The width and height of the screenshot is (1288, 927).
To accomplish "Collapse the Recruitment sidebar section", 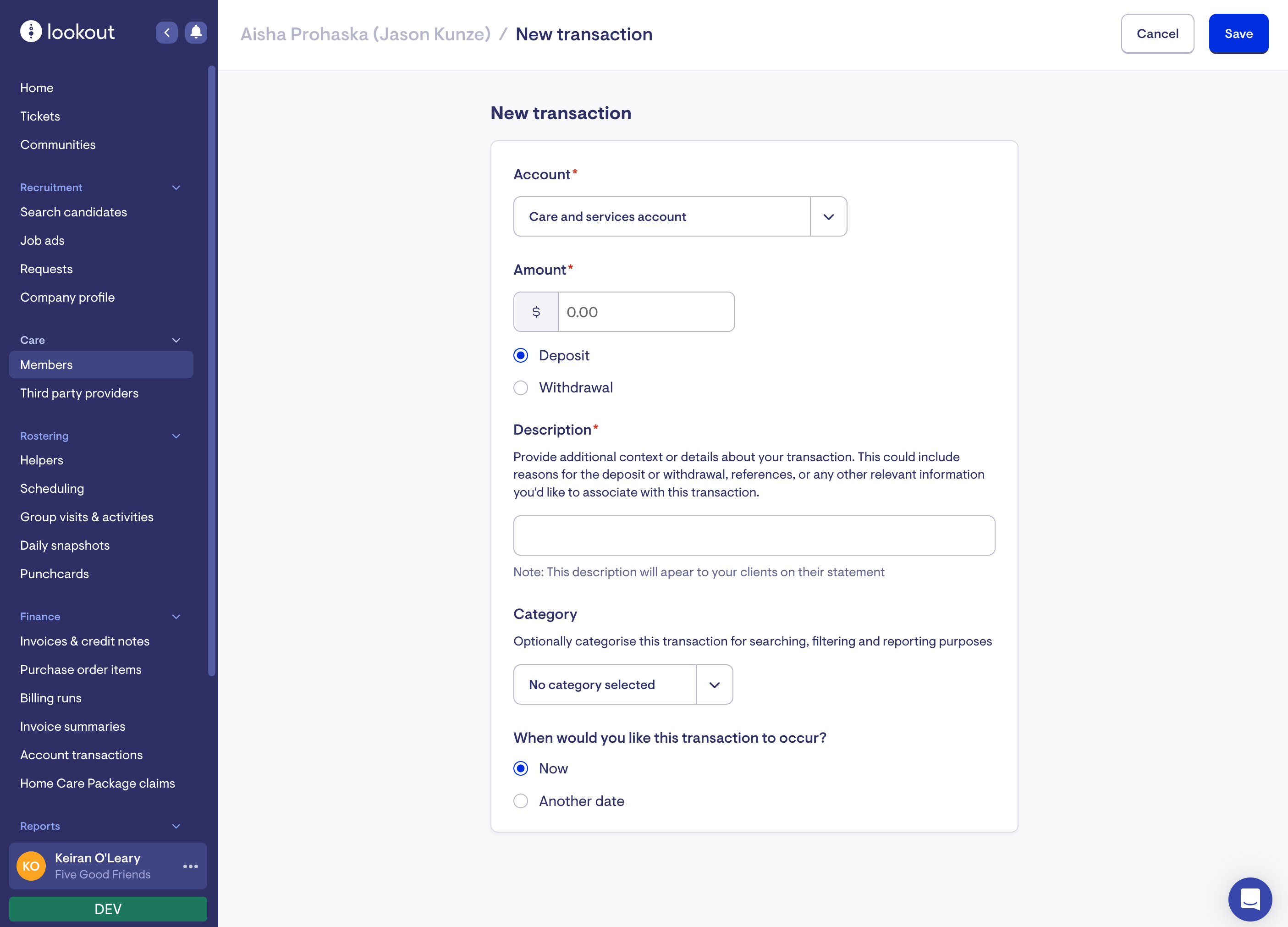I will [176, 188].
